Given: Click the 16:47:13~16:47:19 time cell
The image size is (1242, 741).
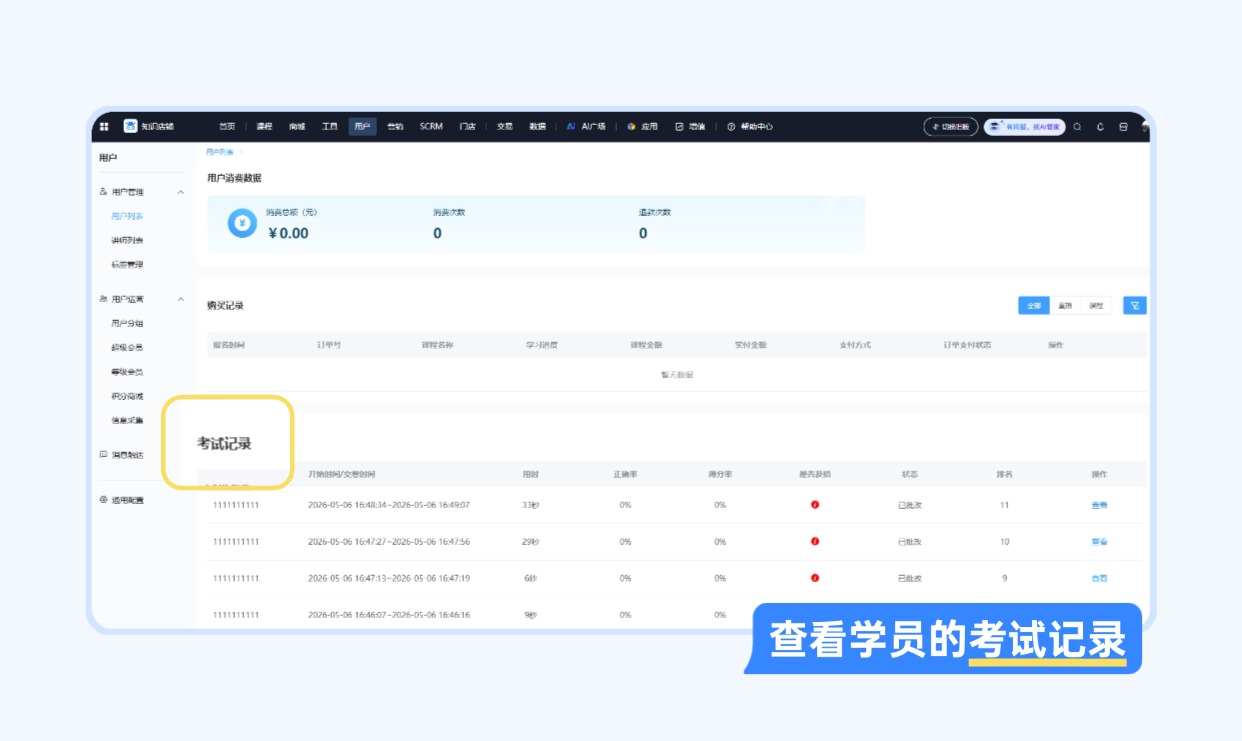Looking at the screenshot, I should pos(389,578).
